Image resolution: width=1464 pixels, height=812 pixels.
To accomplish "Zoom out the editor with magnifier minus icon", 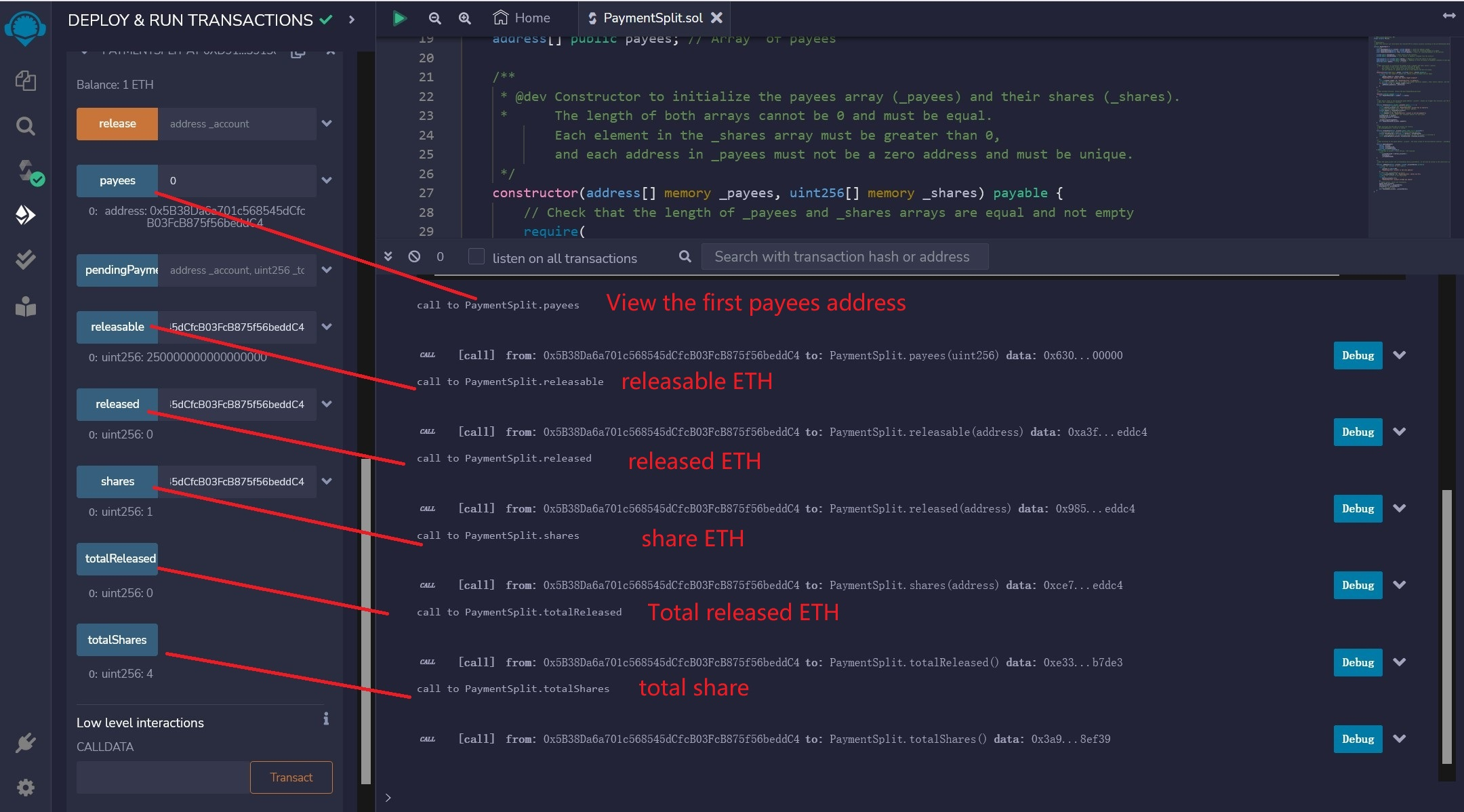I will (x=434, y=18).
